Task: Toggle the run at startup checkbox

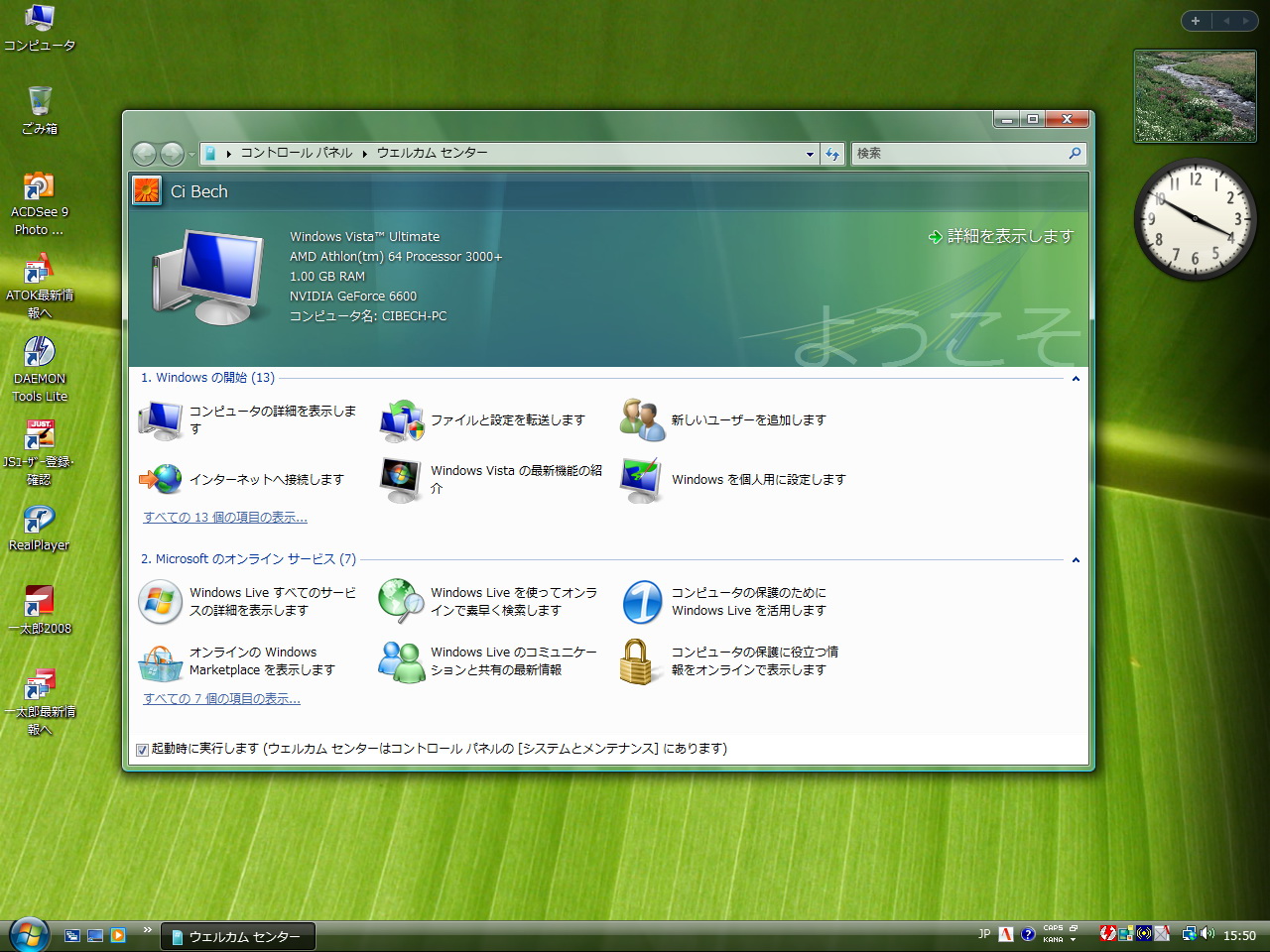Action: [x=142, y=750]
